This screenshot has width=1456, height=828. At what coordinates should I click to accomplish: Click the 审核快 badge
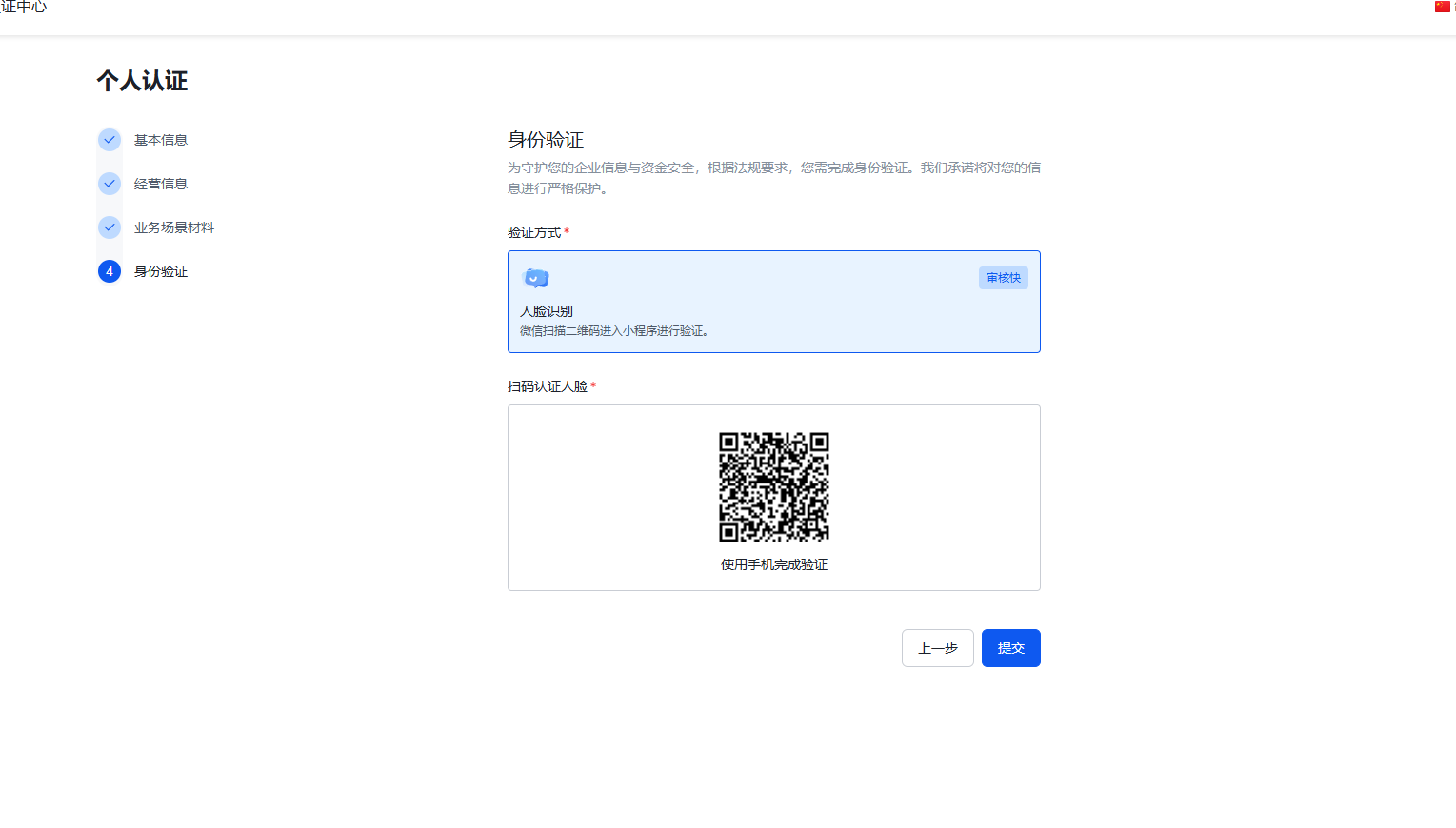[x=1004, y=278]
